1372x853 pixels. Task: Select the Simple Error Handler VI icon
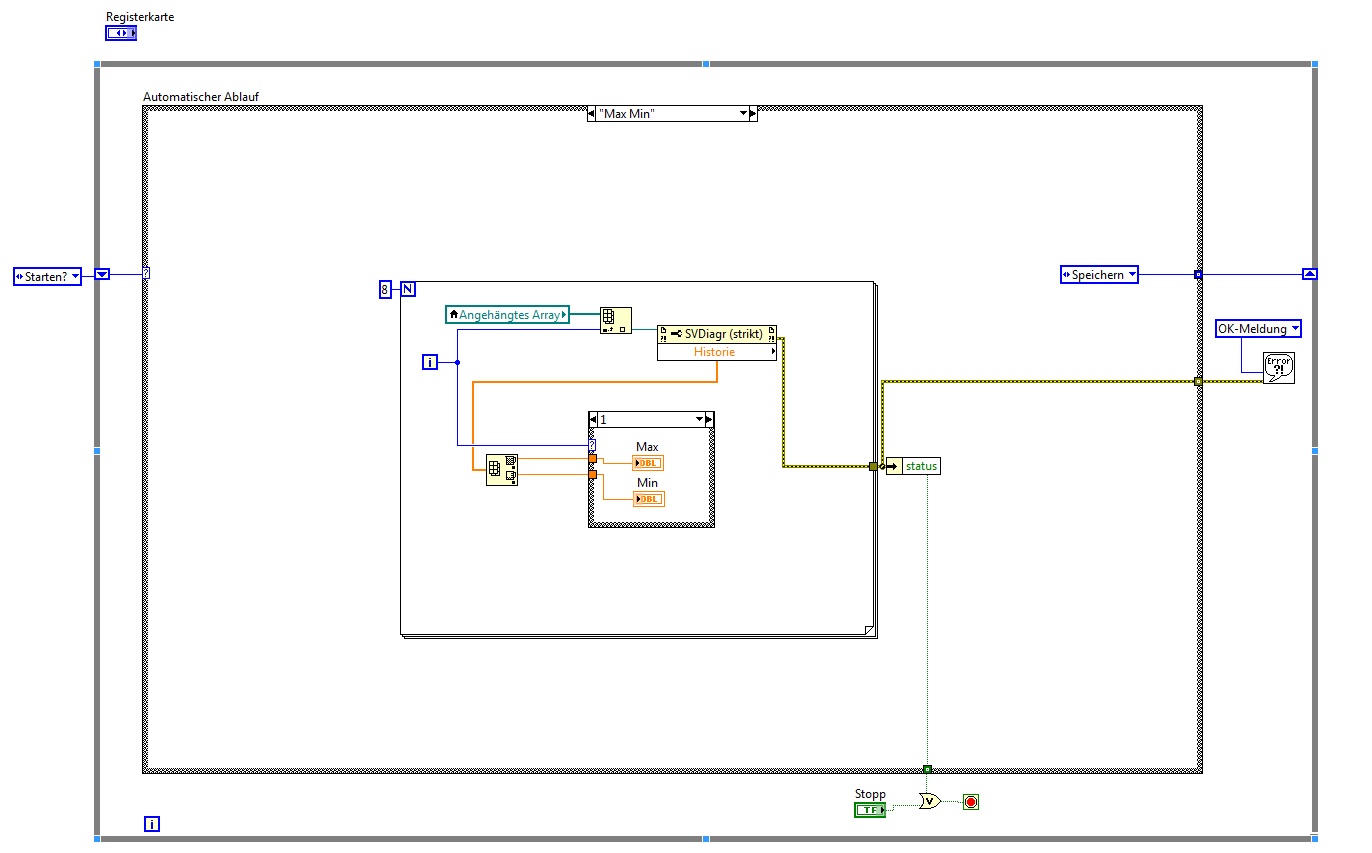[1279, 368]
